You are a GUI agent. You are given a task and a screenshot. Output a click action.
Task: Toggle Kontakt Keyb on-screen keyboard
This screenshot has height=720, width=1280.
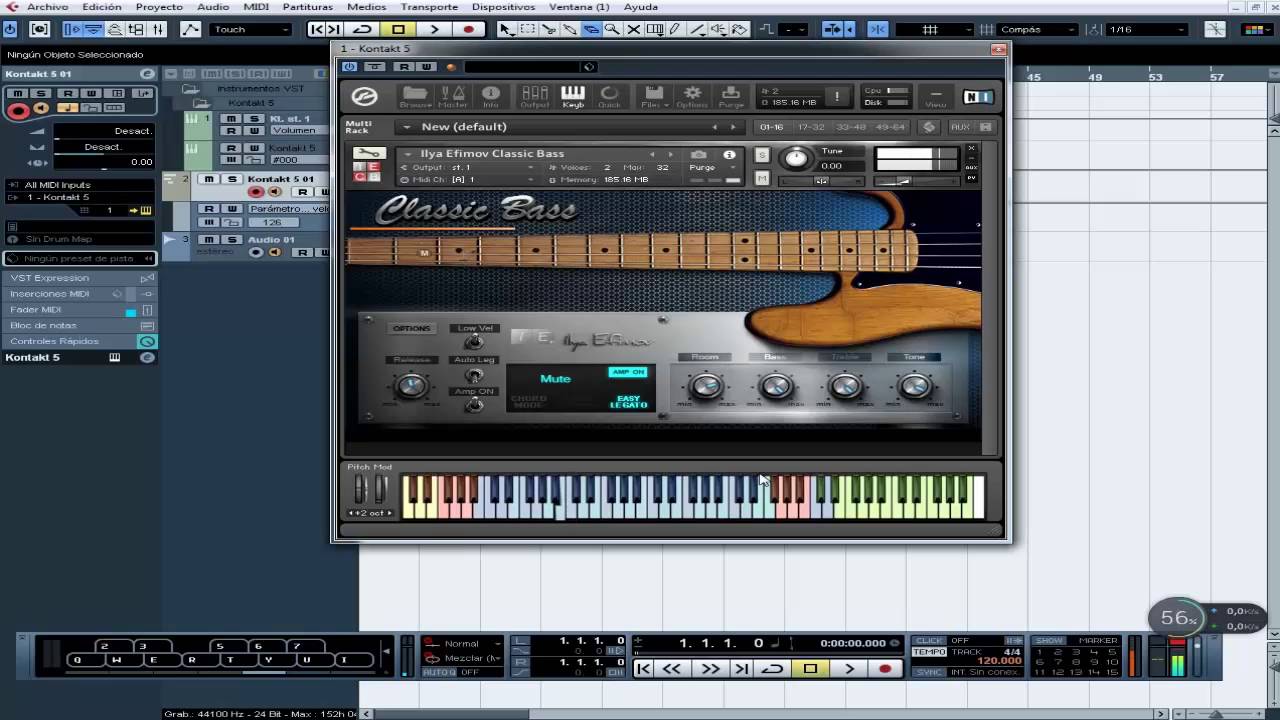click(x=573, y=96)
